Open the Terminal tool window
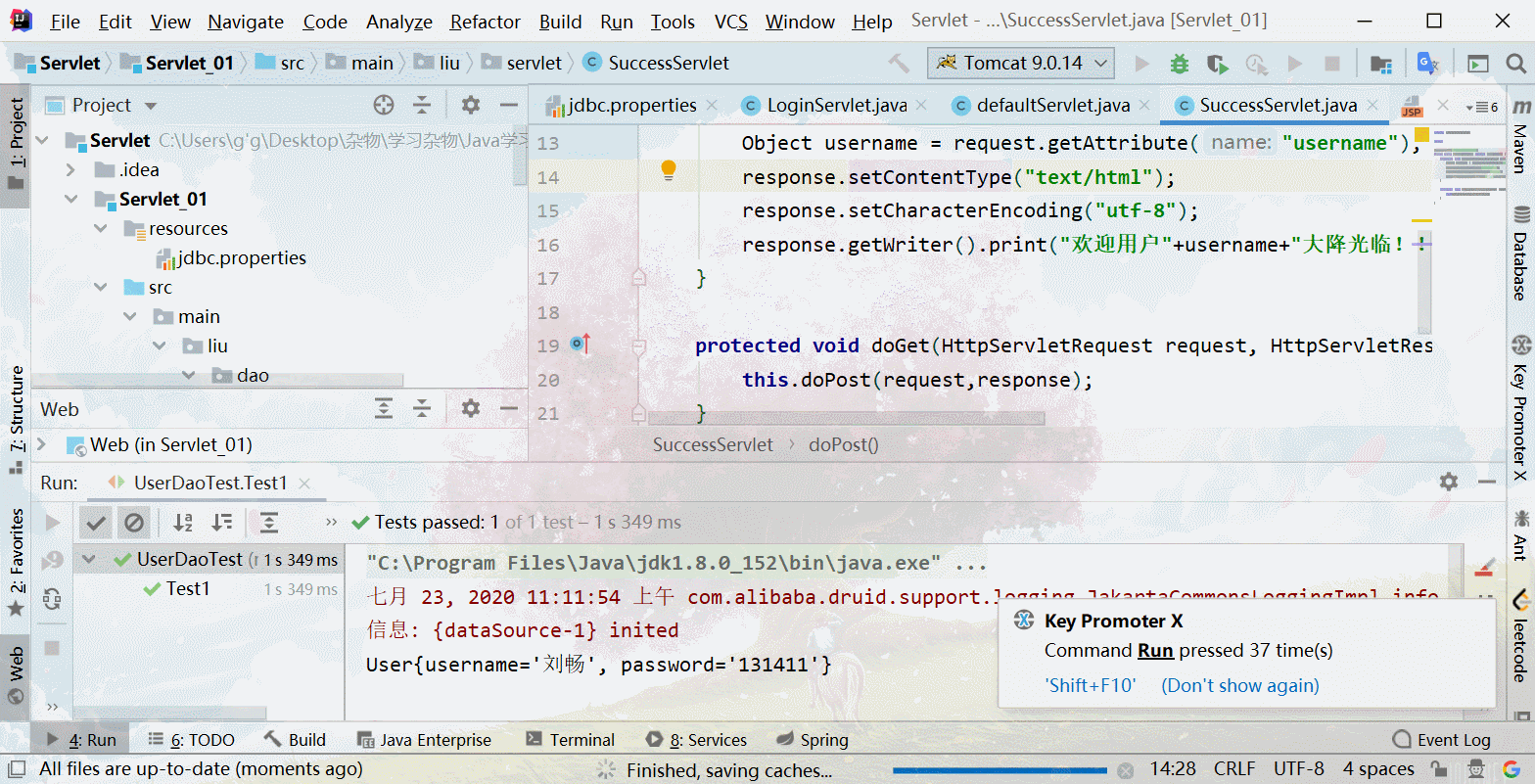The height and width of the screenshot is (784, 1535). (571, 740)
